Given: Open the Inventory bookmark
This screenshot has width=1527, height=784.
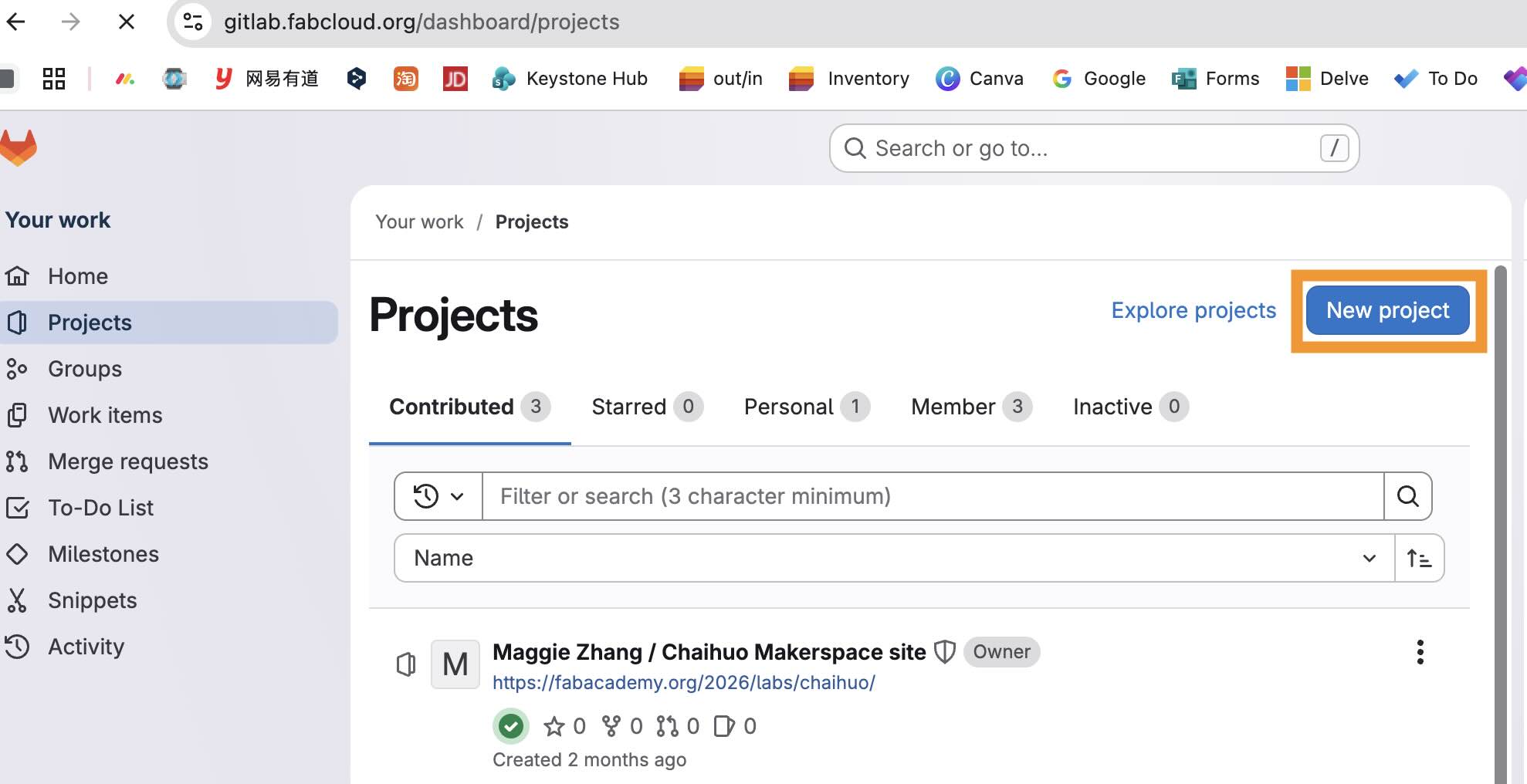Looking at the screenshot, I should (x=849, y=79).
